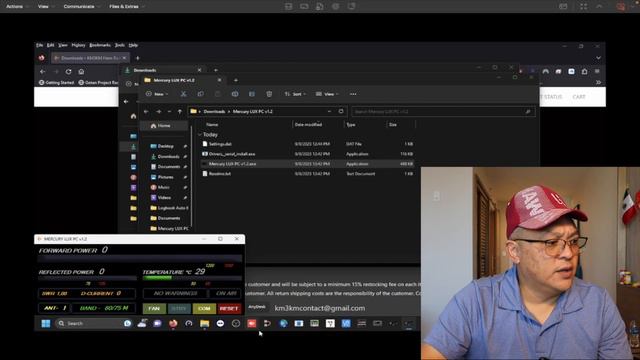The image size is (640, 360).
Task: Open the Firefox Tools menu
Action: pos(120,45)
